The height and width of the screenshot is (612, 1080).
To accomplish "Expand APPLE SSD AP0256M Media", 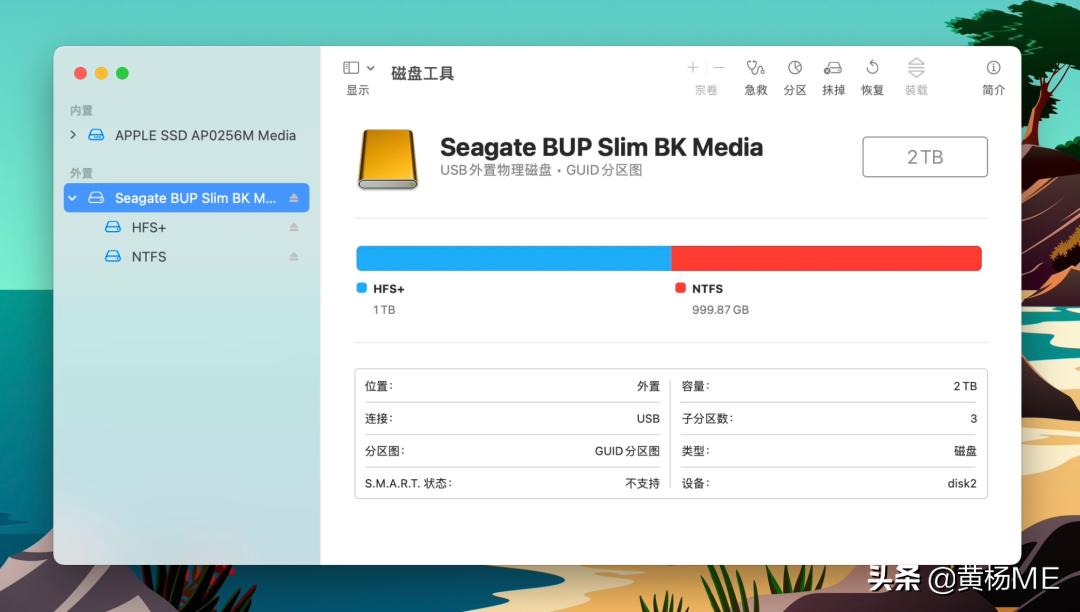I will coord(71,135).
